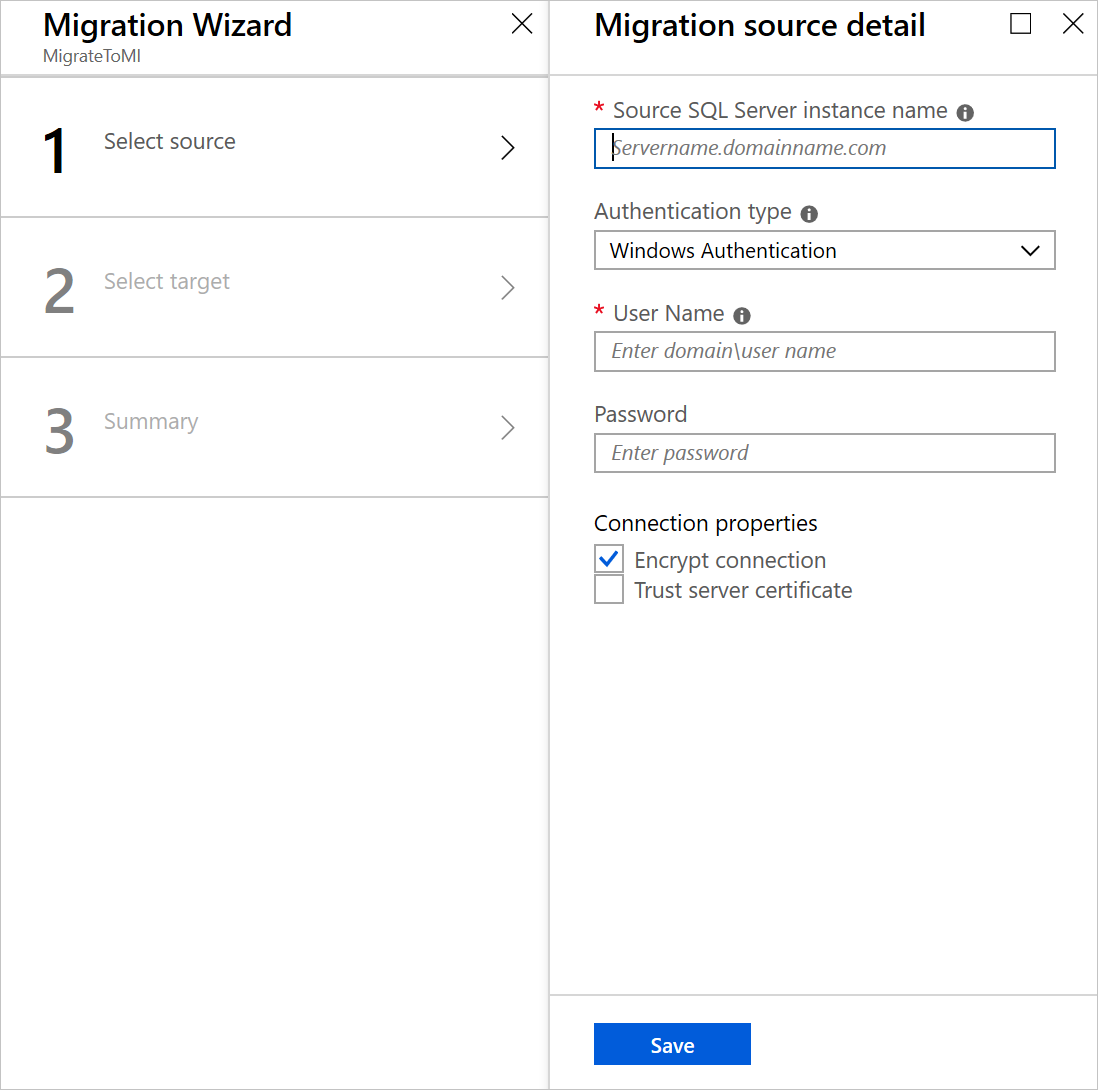Click into the Password field
The width and height of the screenshot is (1098, 1090).
point(824,453)
